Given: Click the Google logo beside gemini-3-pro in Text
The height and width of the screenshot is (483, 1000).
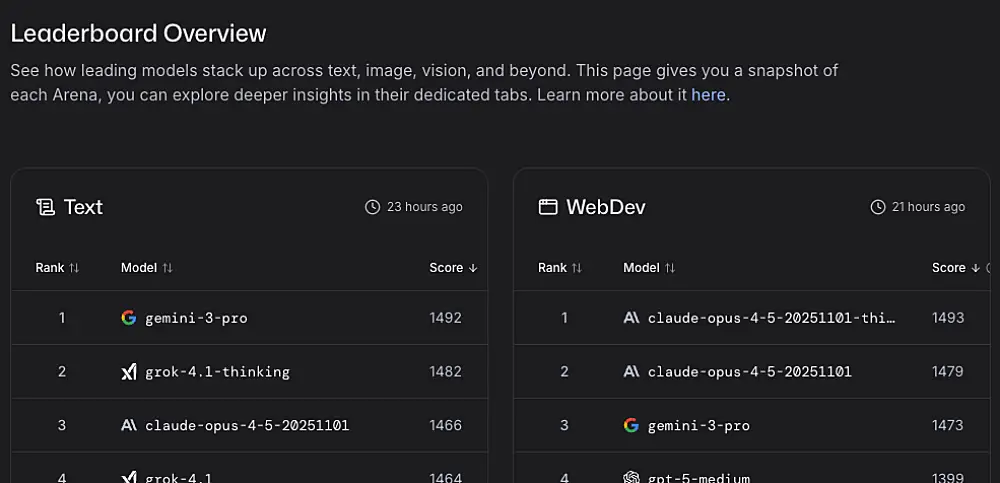Looking at the screenshot, I should pyautogui.click(x=128, y=318).
